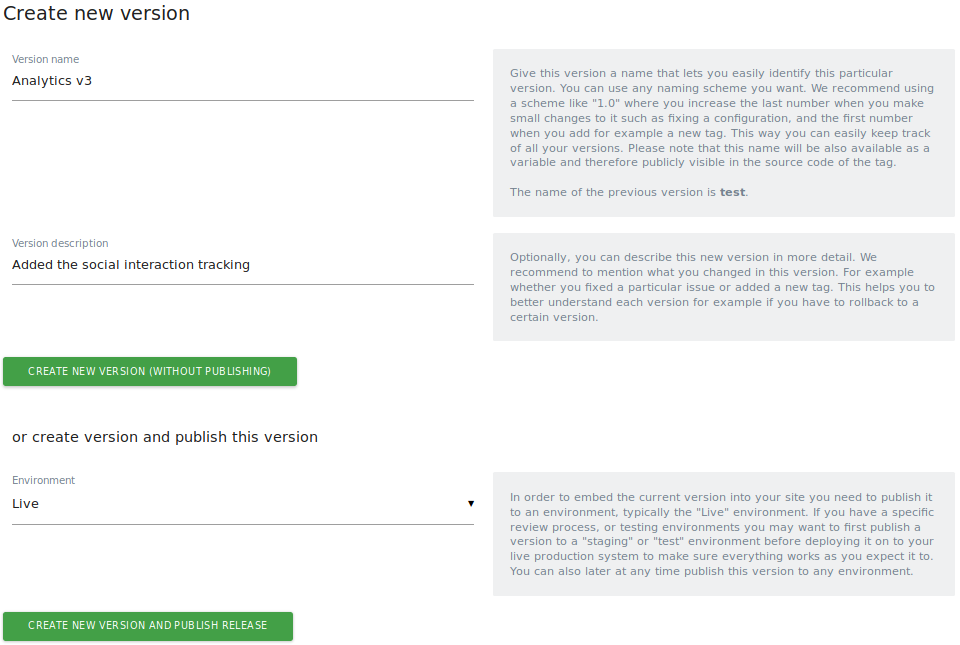The image size is (960, 645).
Task: Click the Create new version and publish release button
Action: pos(147,626)
